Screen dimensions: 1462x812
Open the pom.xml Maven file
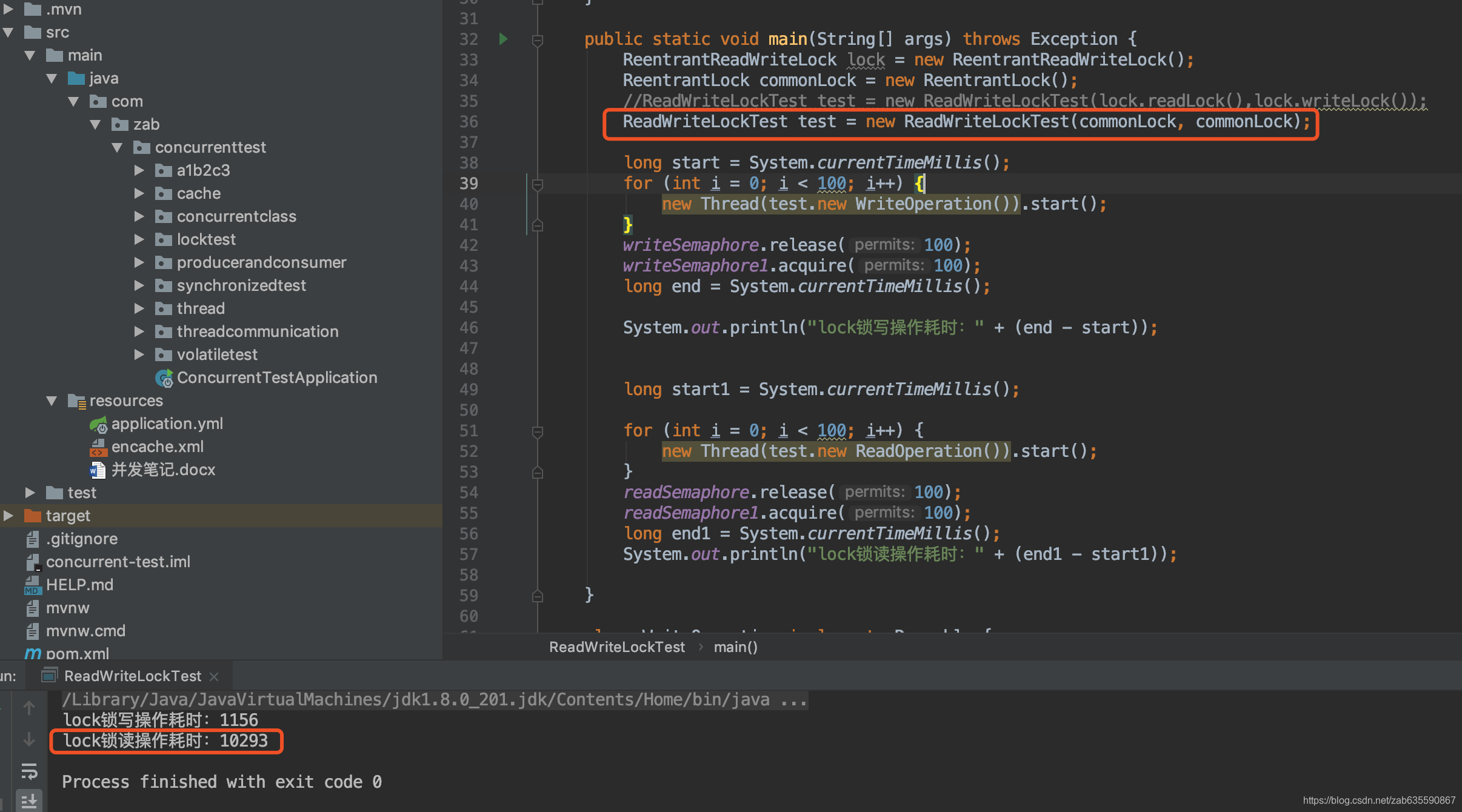(x=78, y=654)
